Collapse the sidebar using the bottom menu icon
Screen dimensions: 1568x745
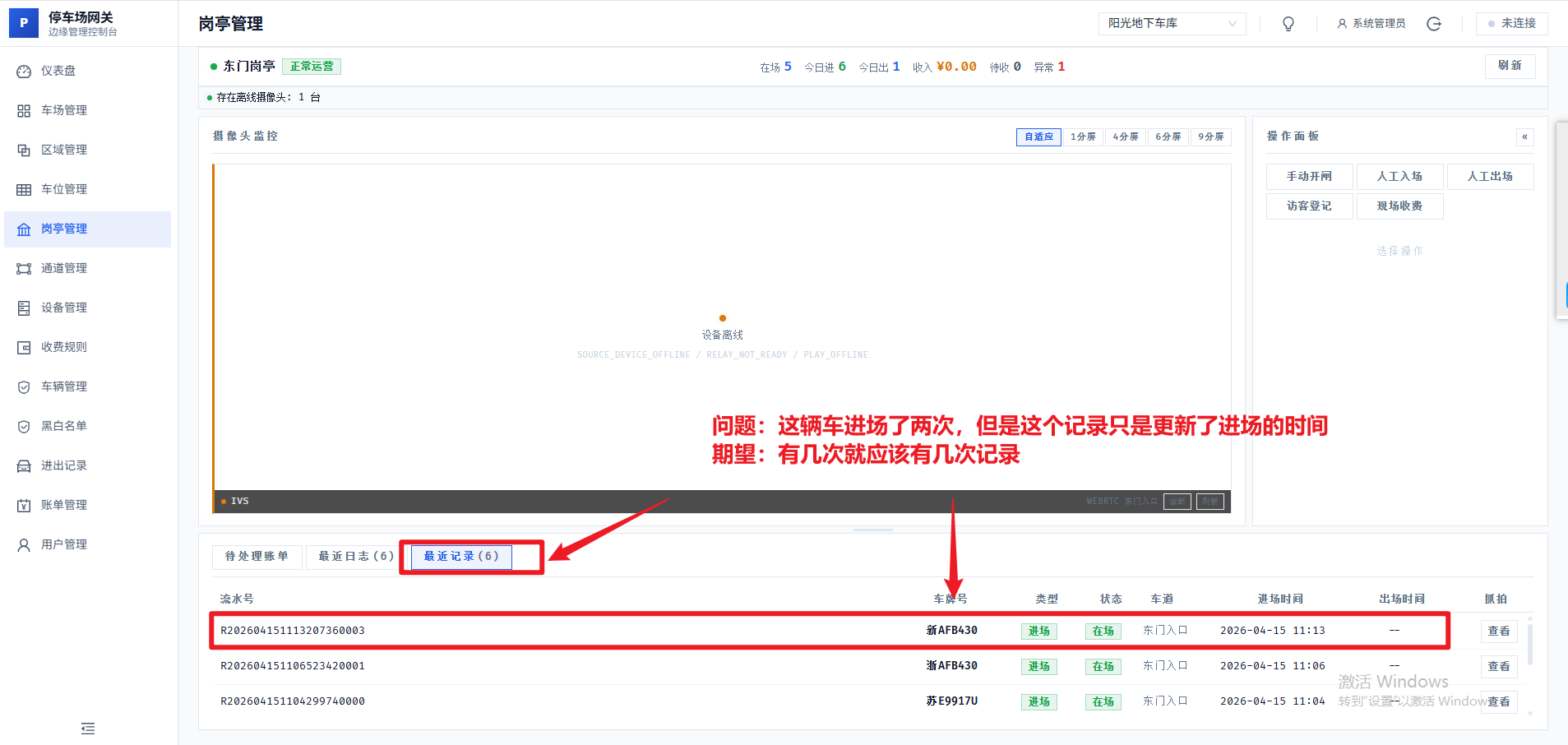click(x=88, y=729)
